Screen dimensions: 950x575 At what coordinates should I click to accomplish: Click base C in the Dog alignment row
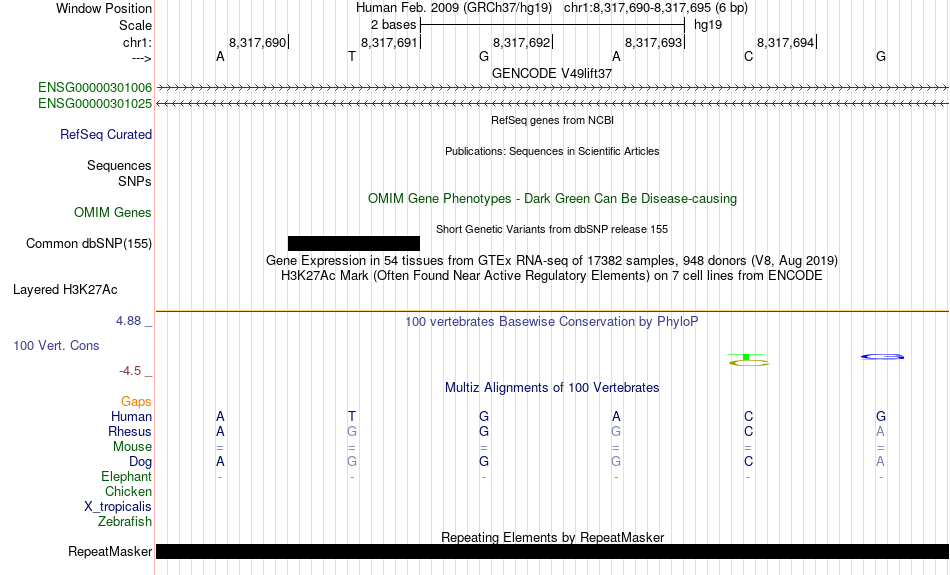click(x=748, y=462)
